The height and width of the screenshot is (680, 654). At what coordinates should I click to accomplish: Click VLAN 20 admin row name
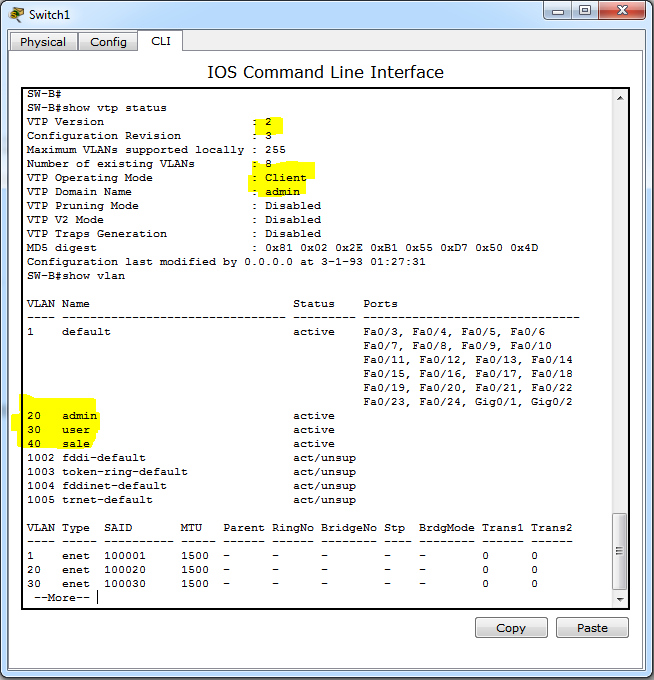79,416
